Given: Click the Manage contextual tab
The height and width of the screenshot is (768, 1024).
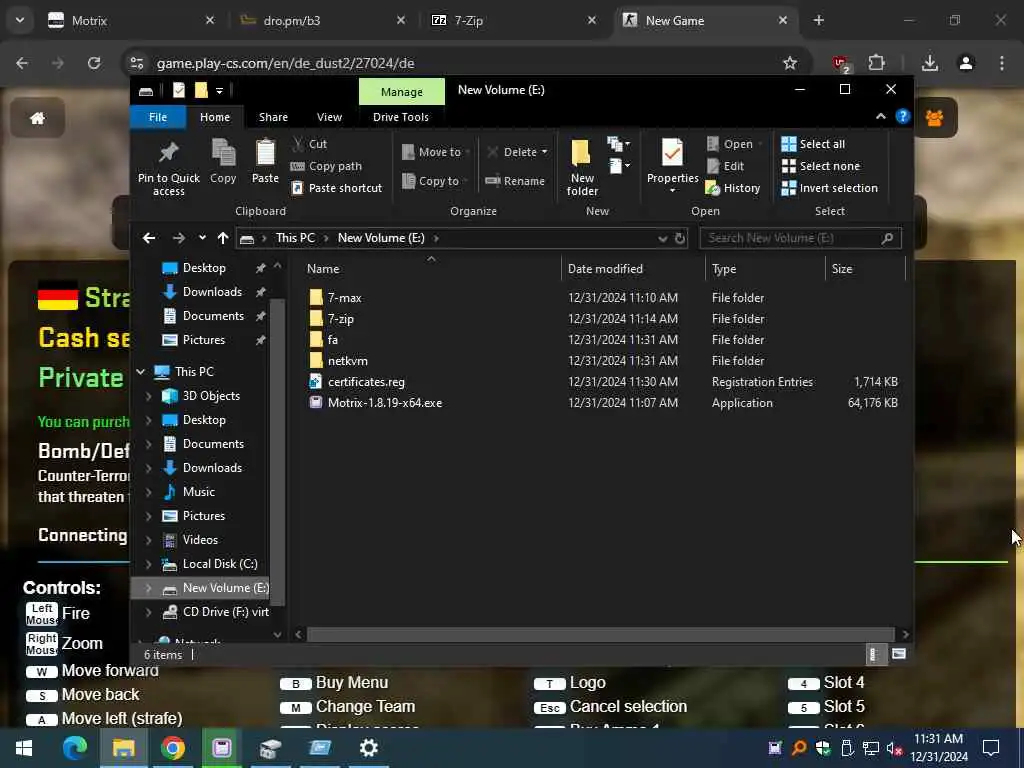Looking at the screenshot, I should (402, 92).
